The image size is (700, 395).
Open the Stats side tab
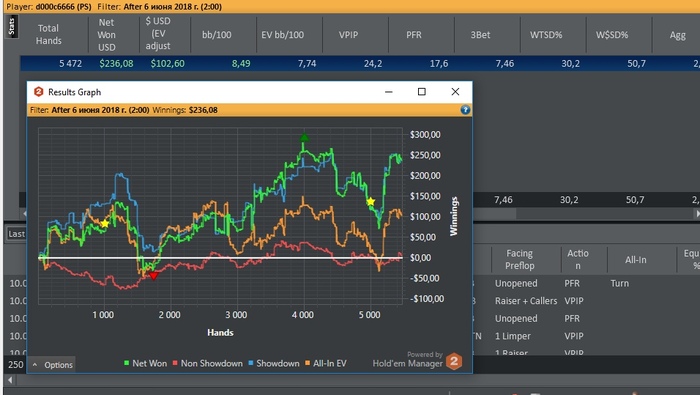pos(11,26)
